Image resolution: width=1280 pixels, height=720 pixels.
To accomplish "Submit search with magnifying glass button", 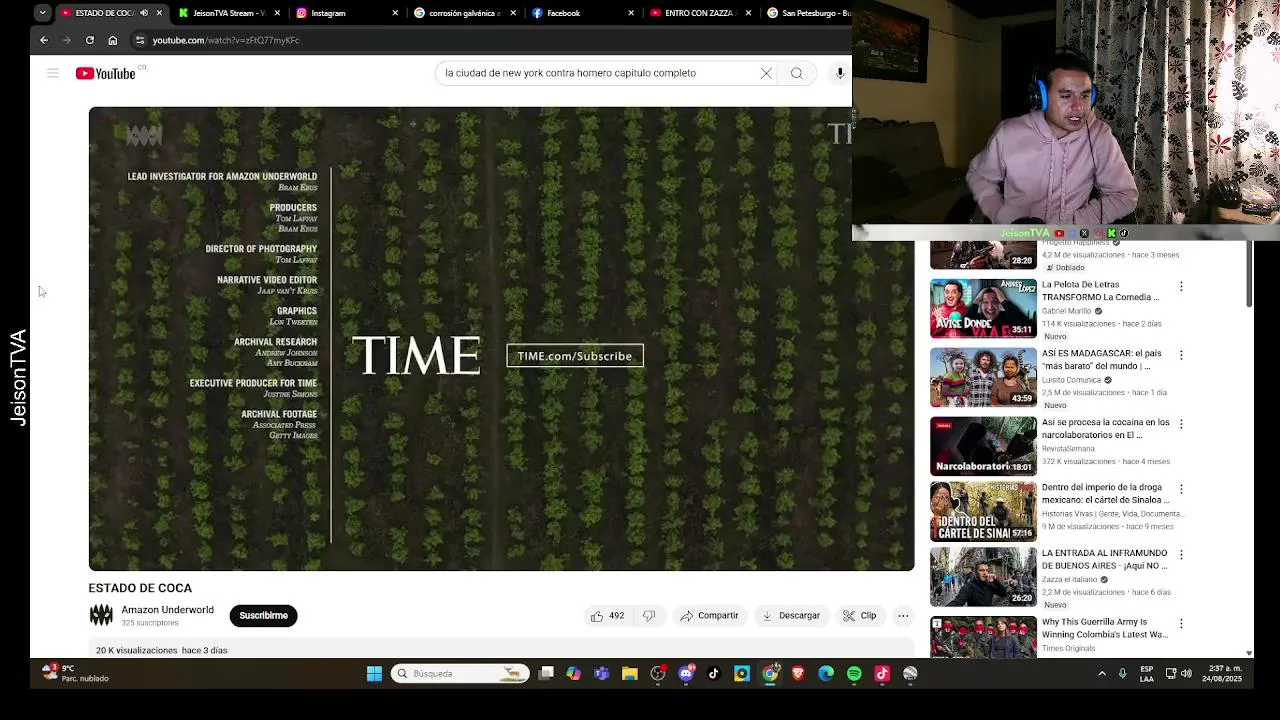I will (797, 73).
